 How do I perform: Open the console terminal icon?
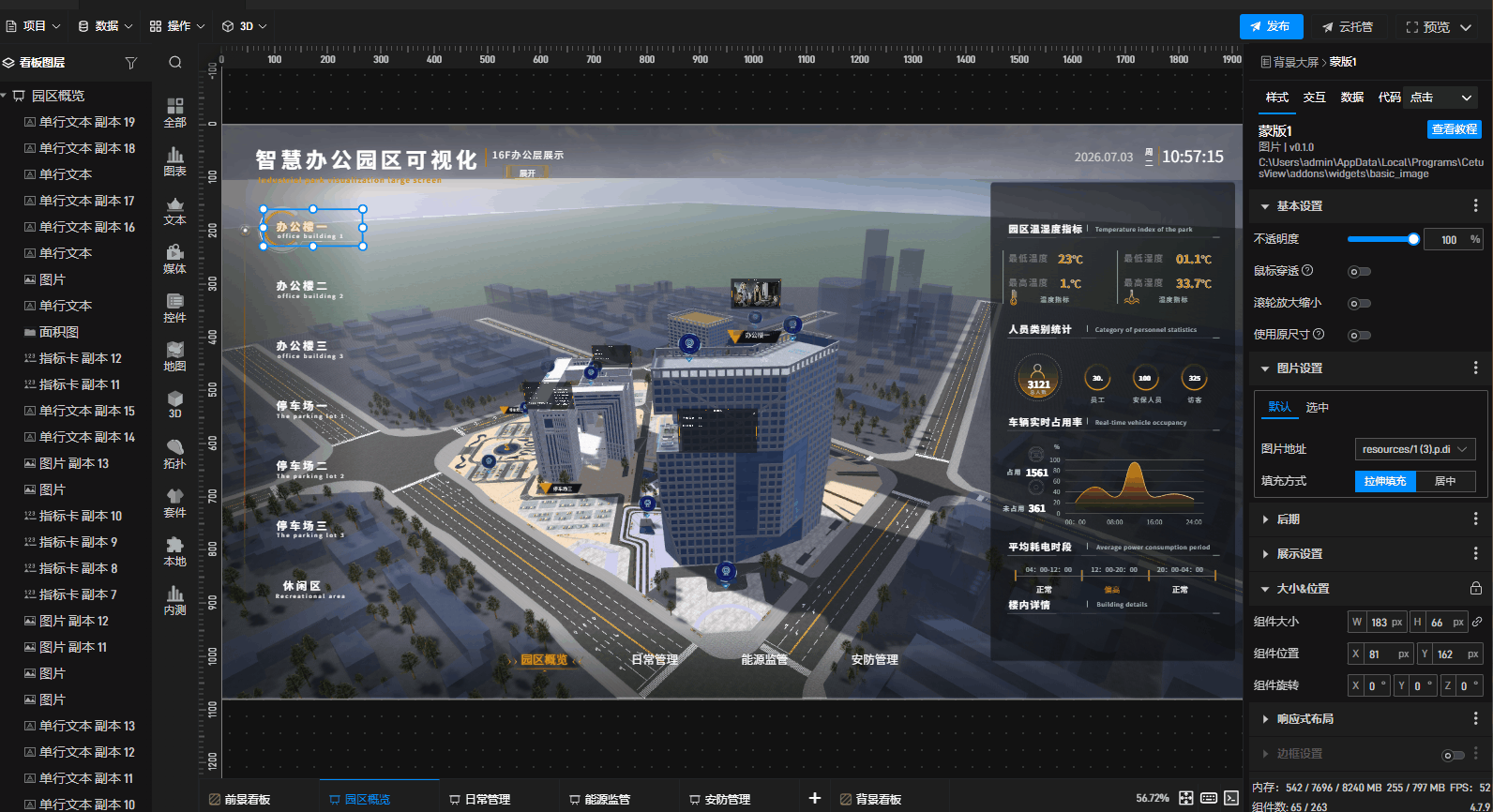point(1231,798)
